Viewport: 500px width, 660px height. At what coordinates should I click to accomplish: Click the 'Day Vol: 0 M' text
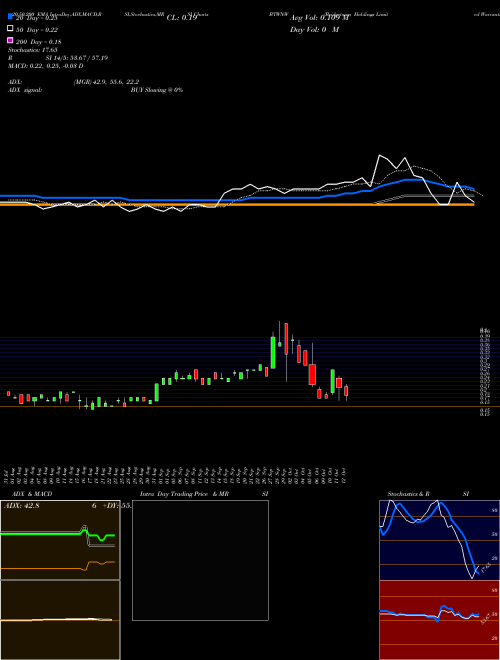point(314,30)
